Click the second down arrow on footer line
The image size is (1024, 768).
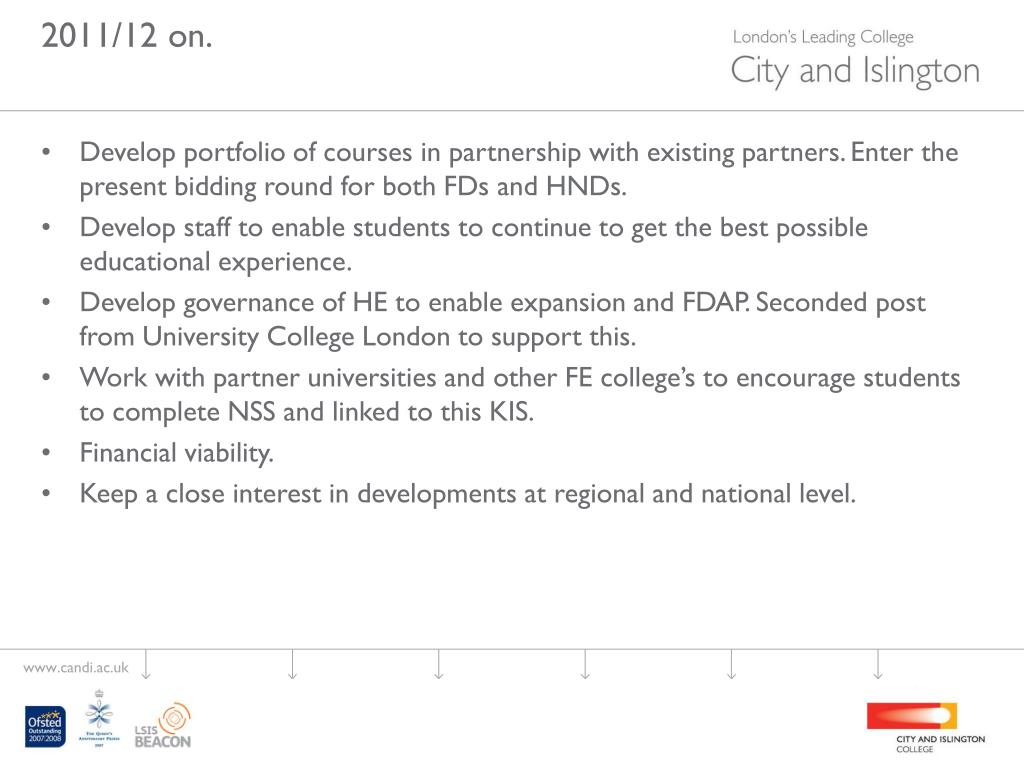point(293,664)
